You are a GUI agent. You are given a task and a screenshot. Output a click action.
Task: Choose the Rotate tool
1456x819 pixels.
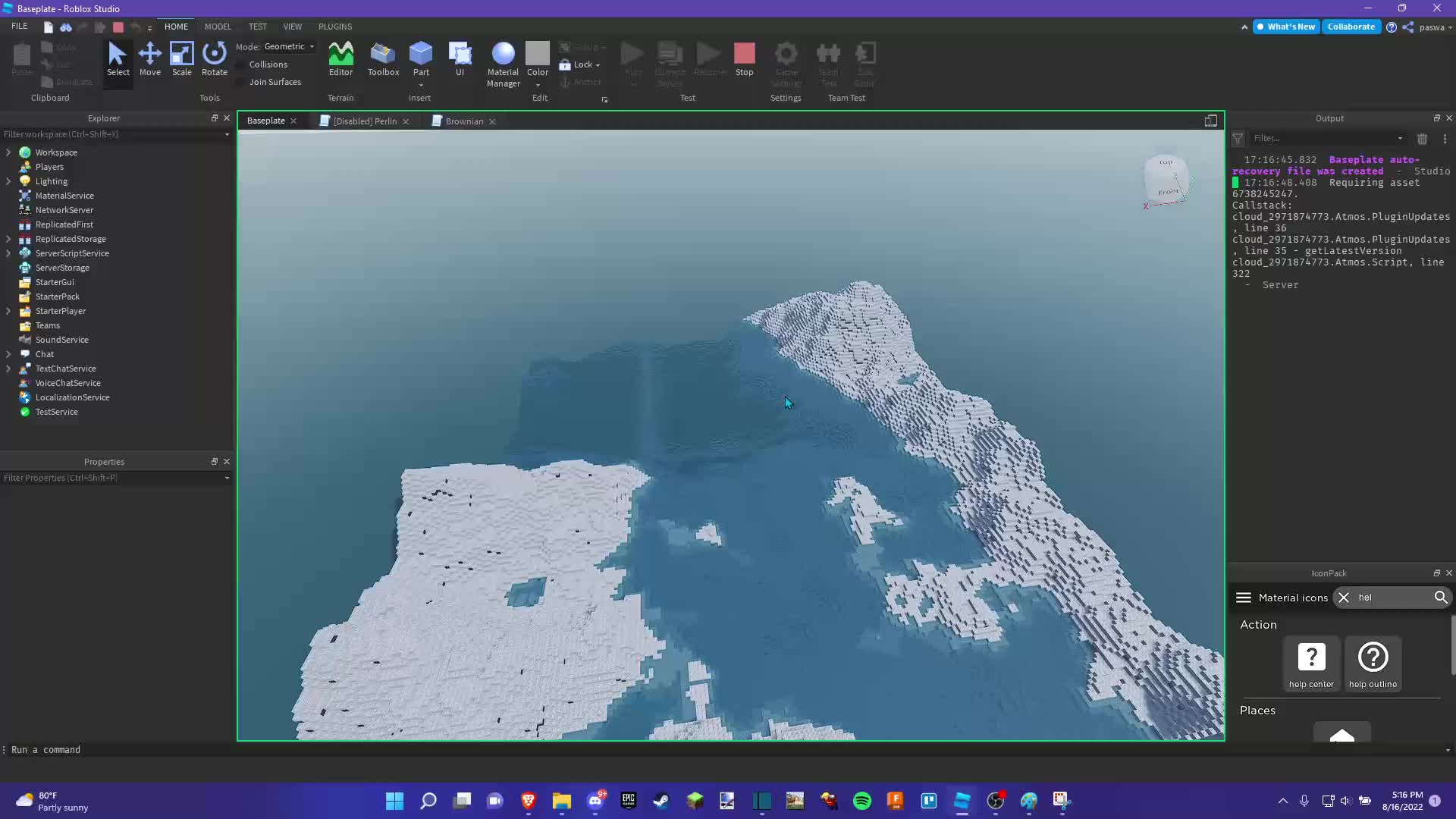tap(214, 59)
